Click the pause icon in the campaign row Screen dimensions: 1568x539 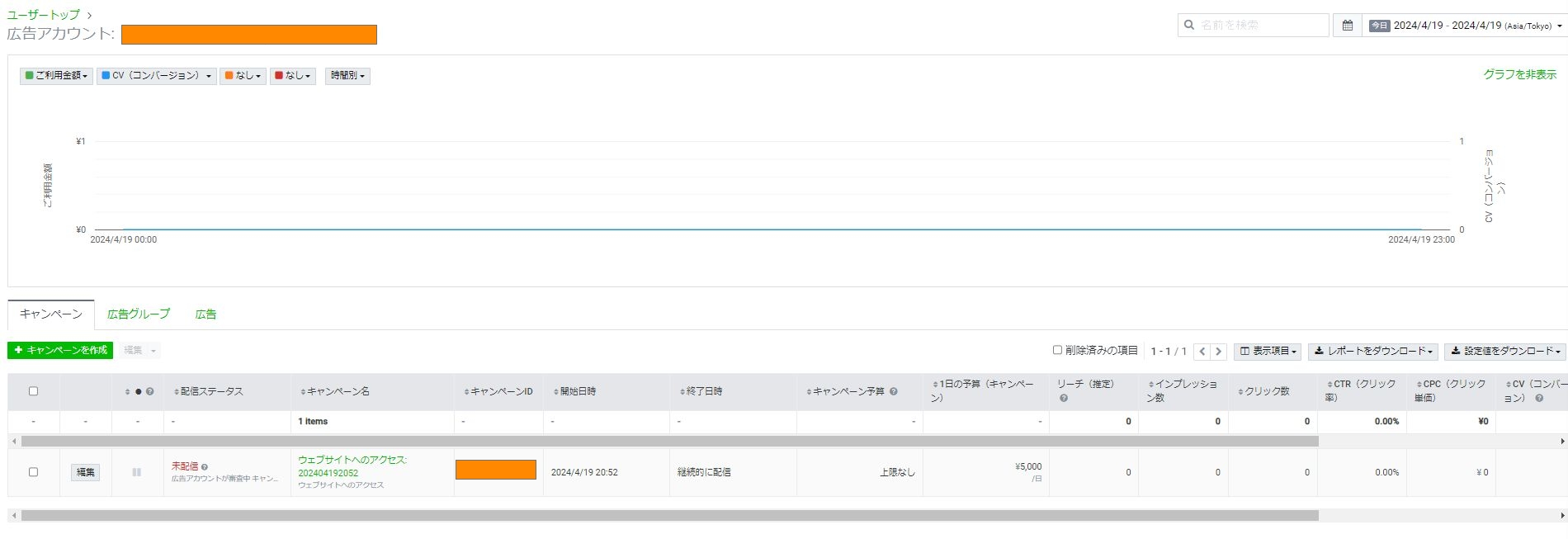137,472
